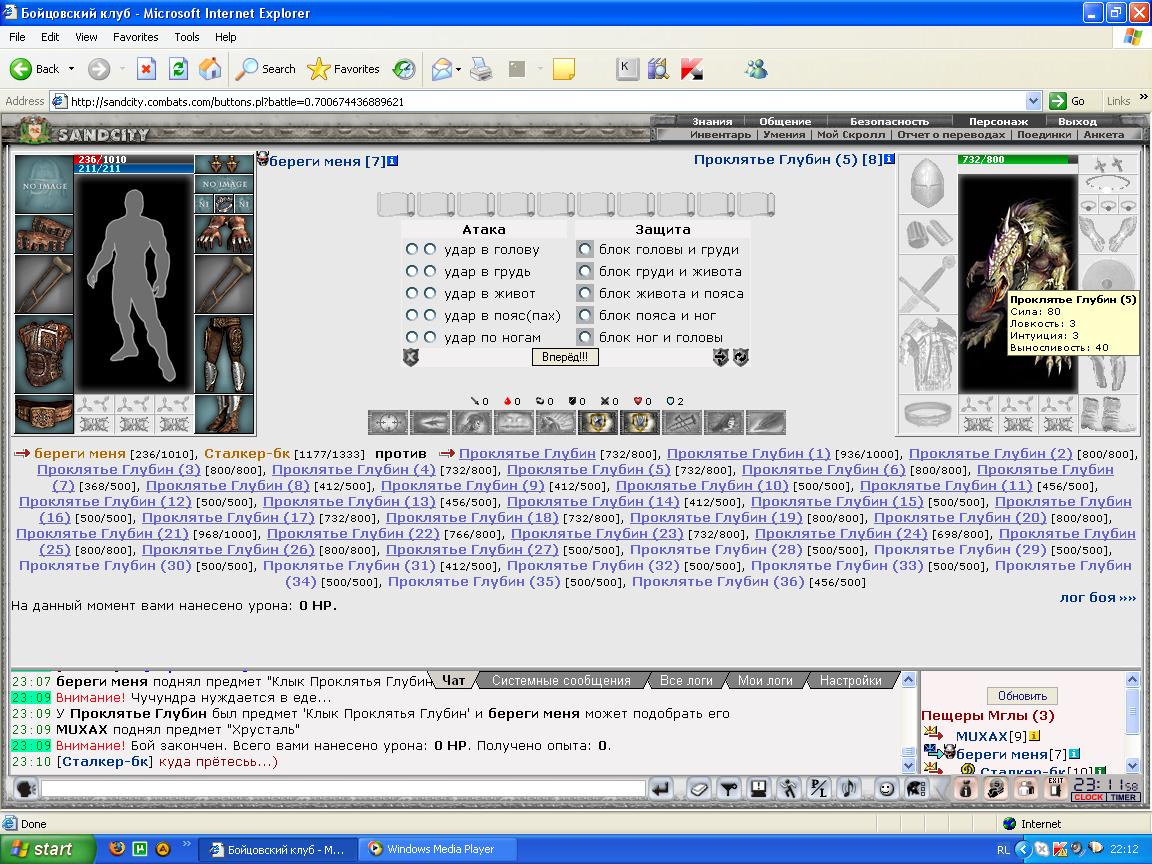
Task: Open the address bar dropdown arrow
Action: pos(1033,101)
